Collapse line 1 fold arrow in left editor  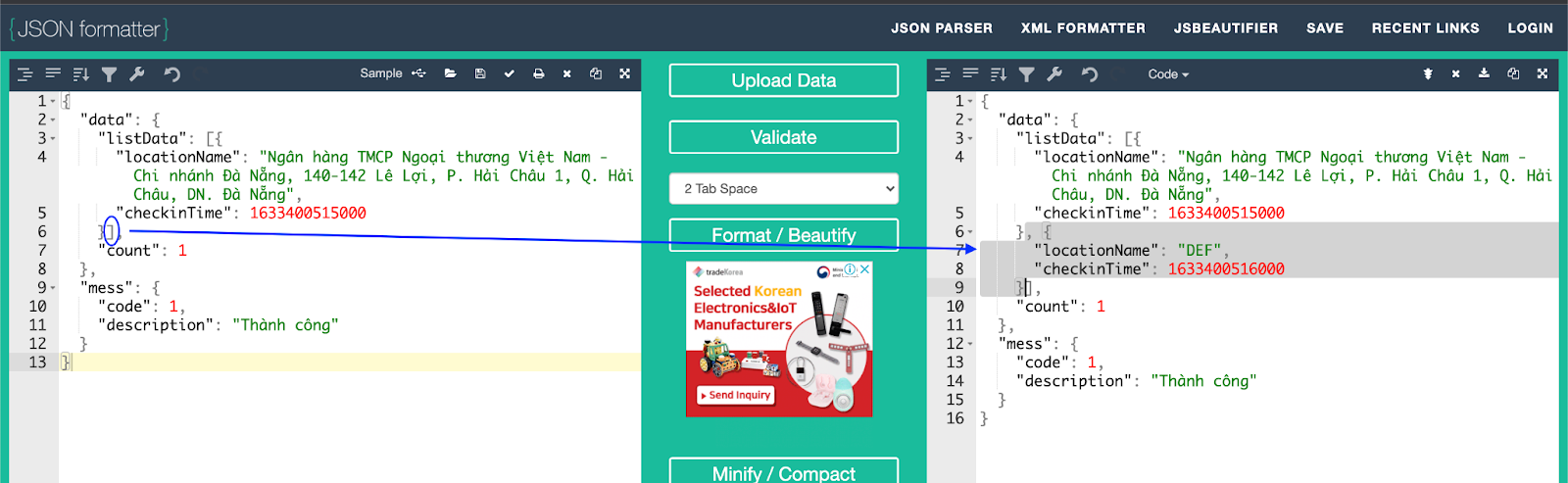53,102
